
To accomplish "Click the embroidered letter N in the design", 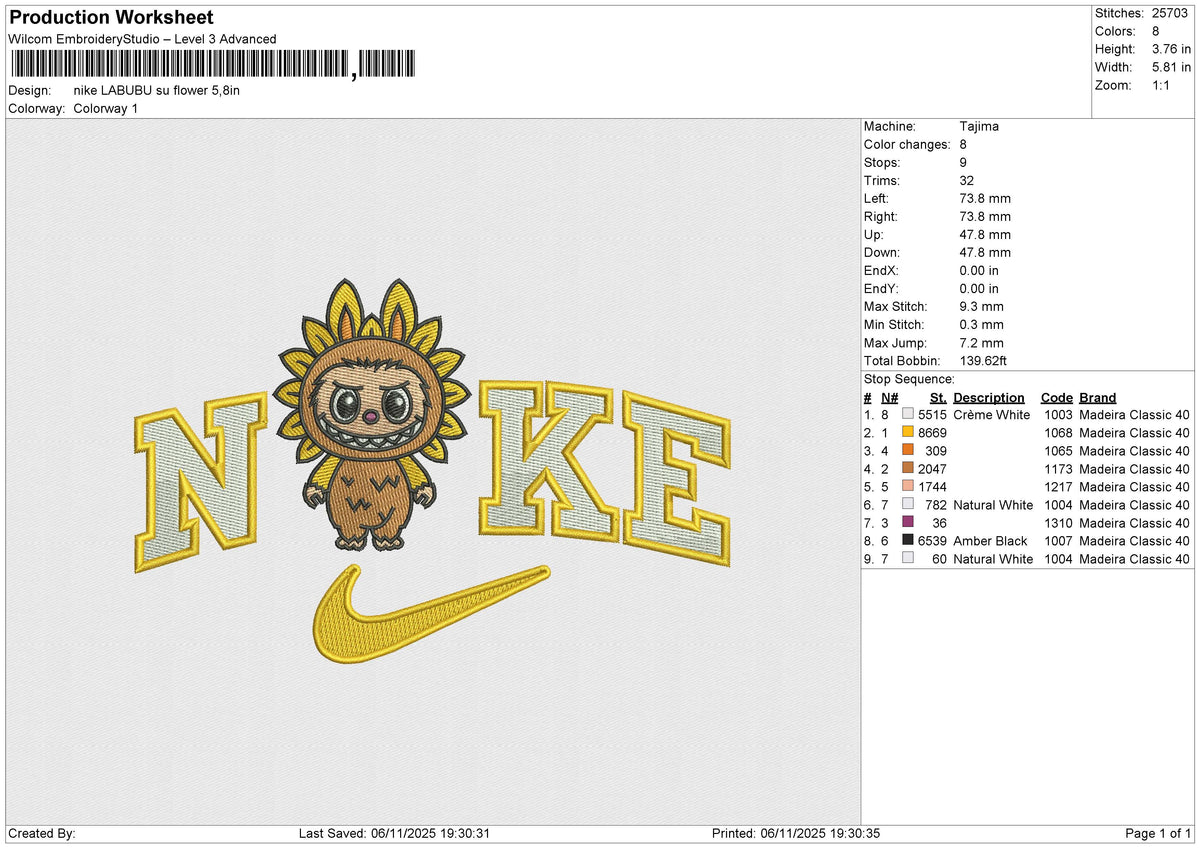I will [201, 483].
